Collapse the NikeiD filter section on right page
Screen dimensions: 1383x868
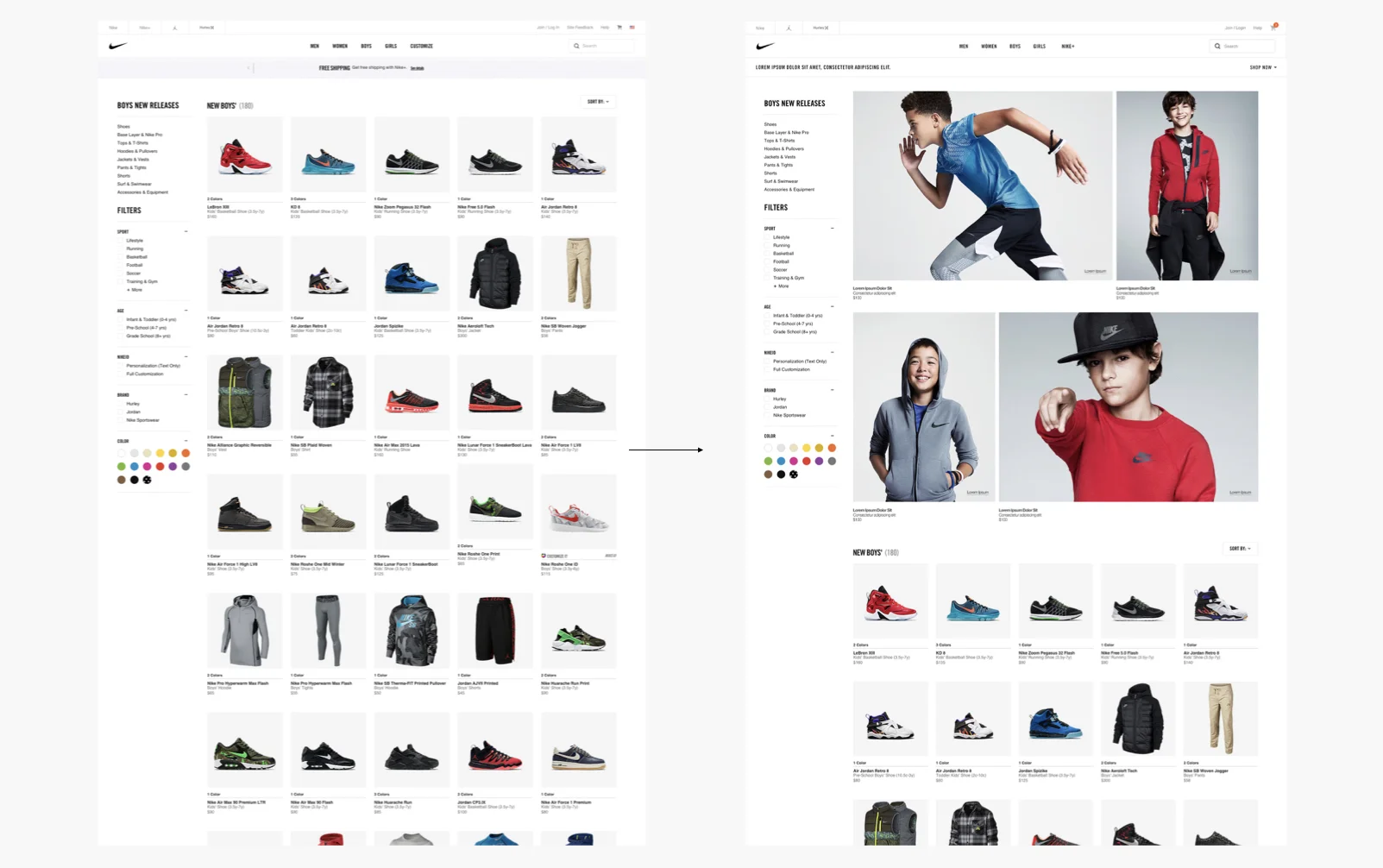tap(832, 353)
